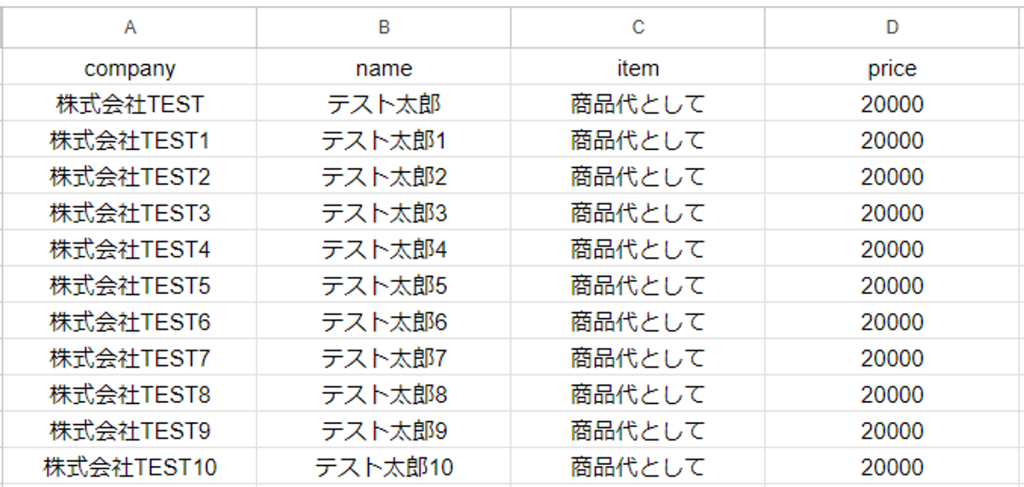Select column C header
This screenshot has width=1024, height=487.
(638, 28)
